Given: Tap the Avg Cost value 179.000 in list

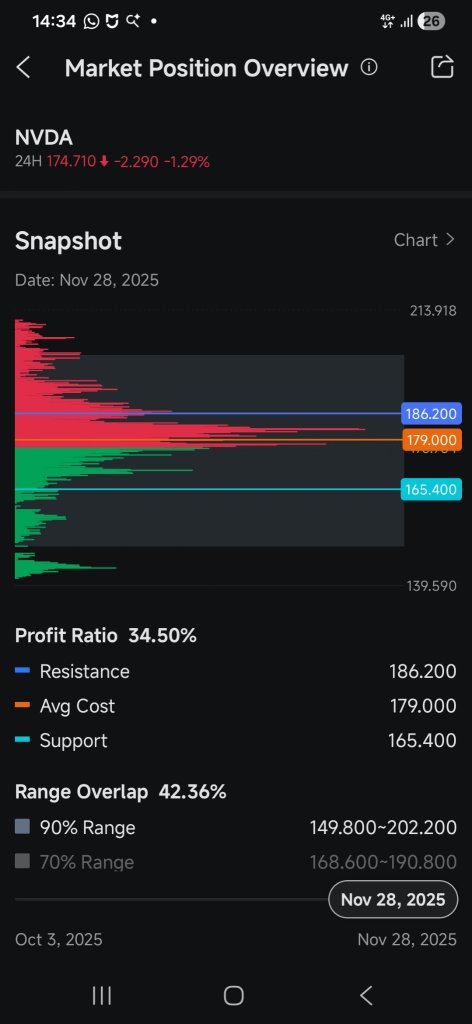Looking at the screenshot, I should (x=422, y=706).
